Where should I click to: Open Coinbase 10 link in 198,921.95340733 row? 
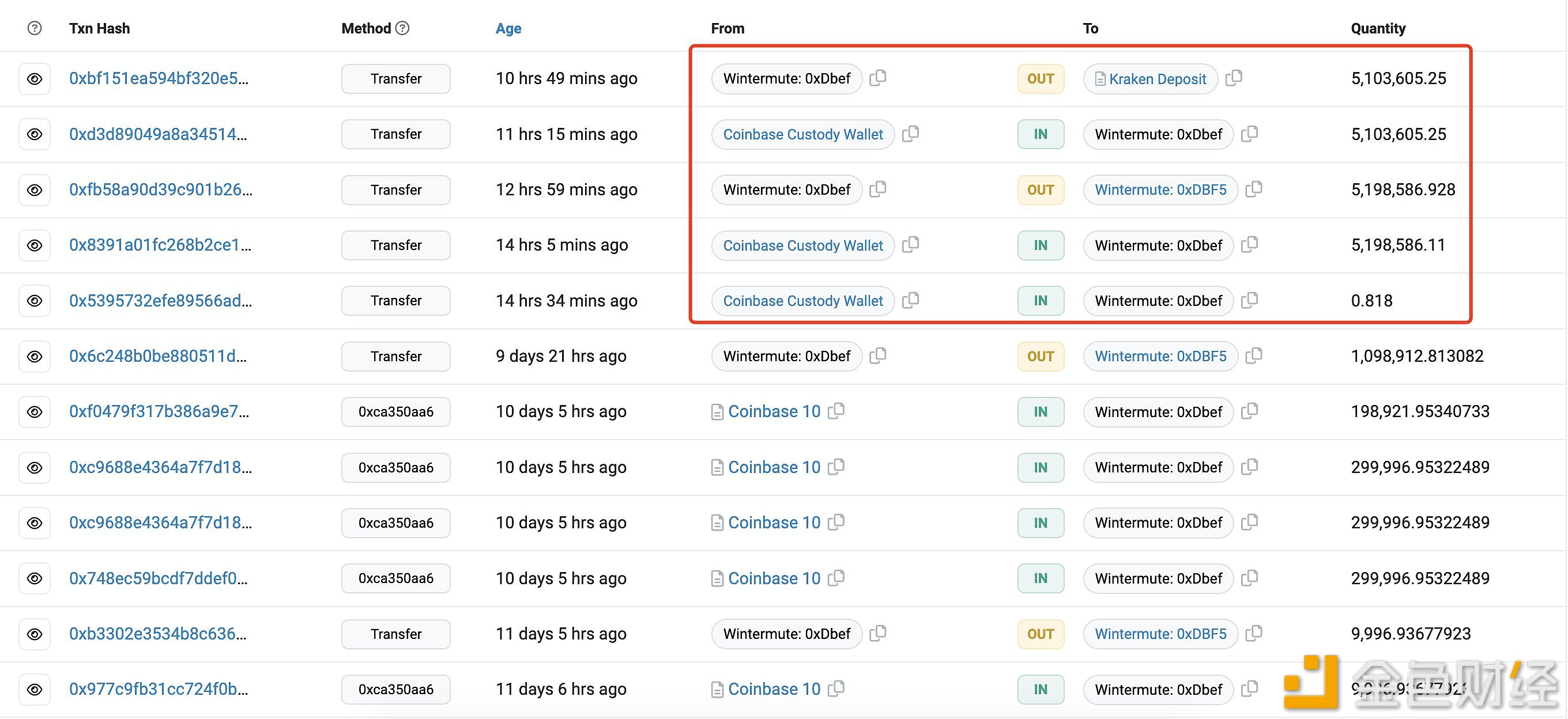pos(774,412)
